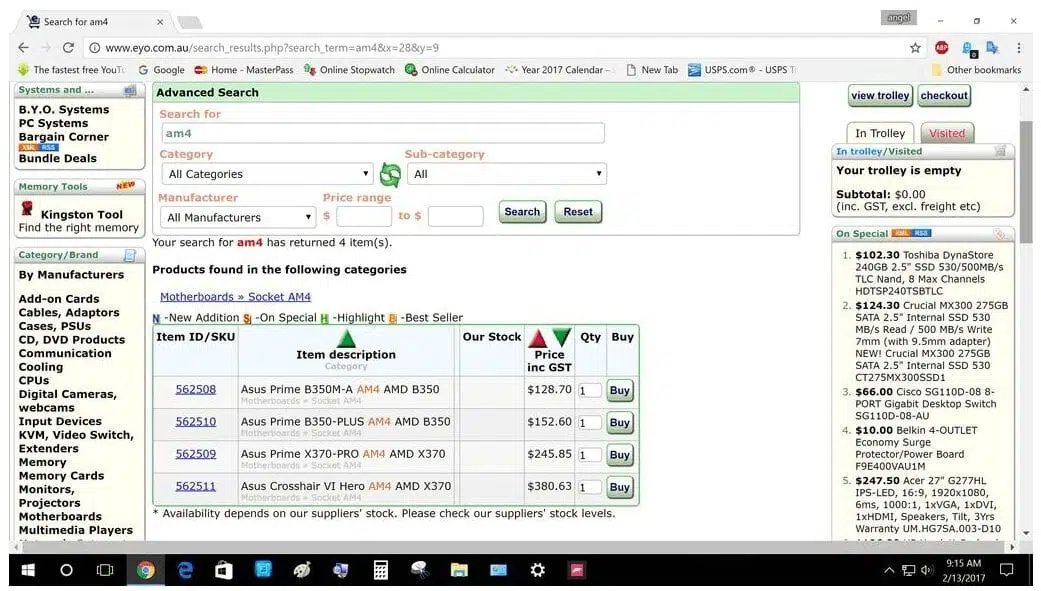Image resolution: width=1041 pixels, height=591 pixels.
Task: Browse the Motherboards category in sidebar
Action: pos(60,517)
